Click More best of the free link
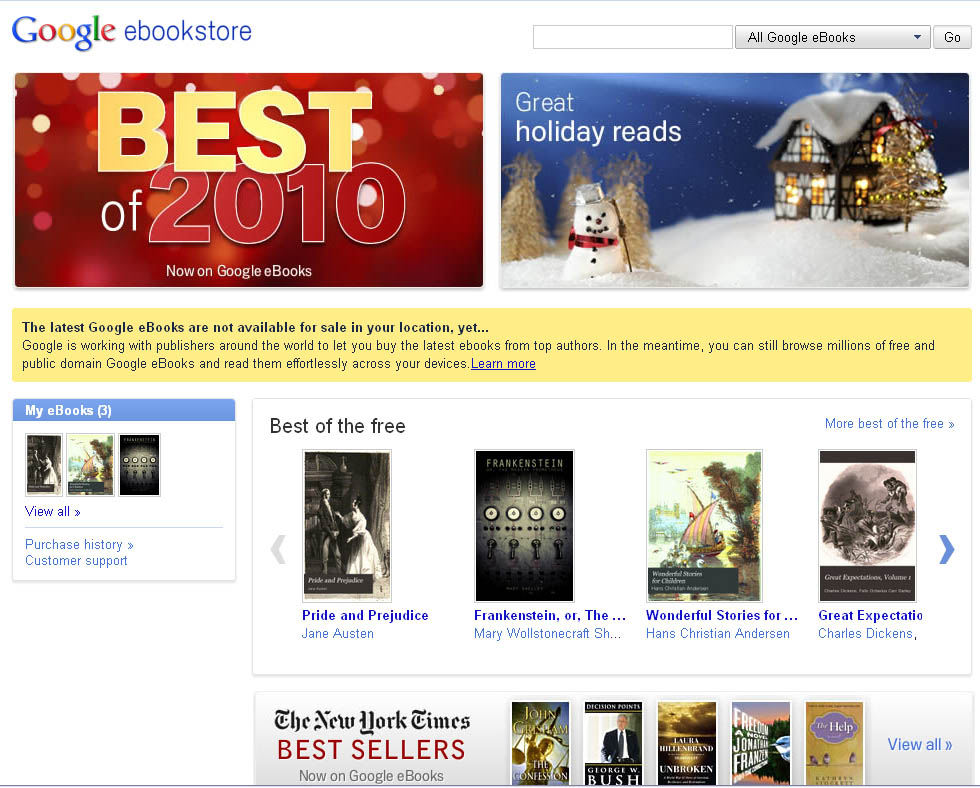Viewport: 980px width, 788px height. point(889,424)
